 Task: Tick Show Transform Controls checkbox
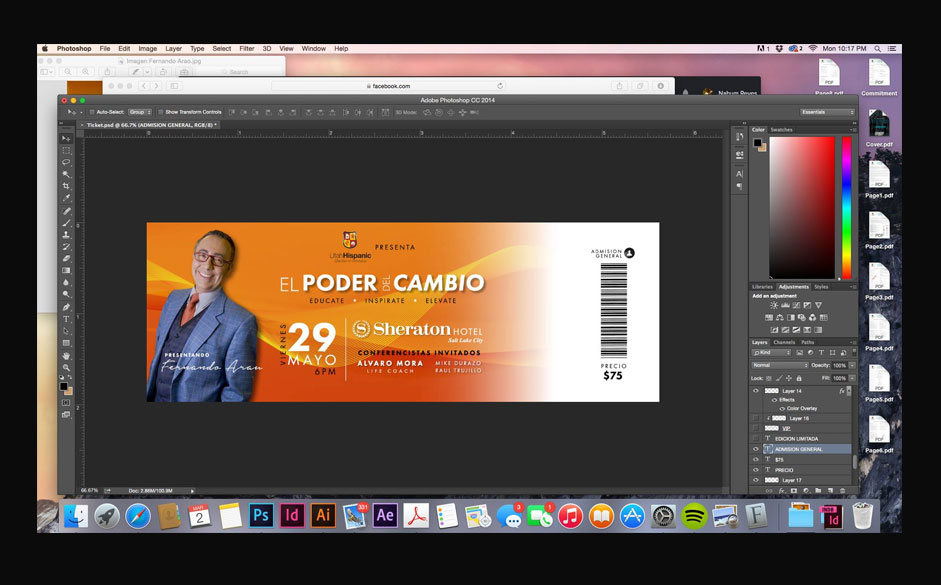[160, 112]
